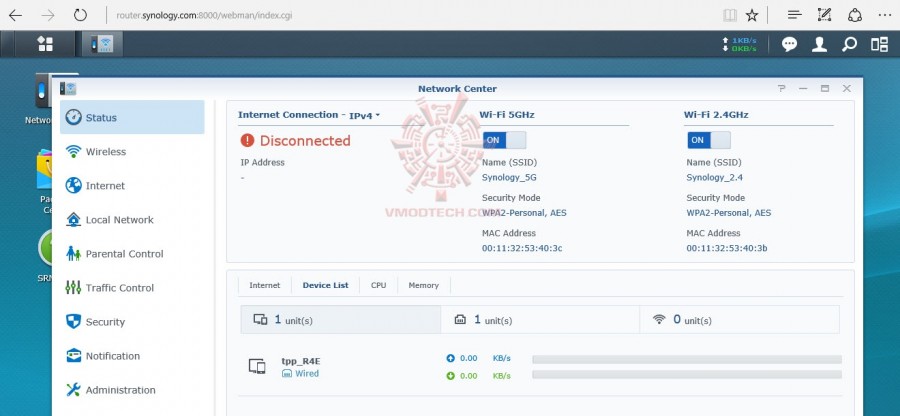The width and height of the screenshot is (900, 416).
Task: Open the IPv4 dropdown next to Internet Connection
Action: point(364,115)
